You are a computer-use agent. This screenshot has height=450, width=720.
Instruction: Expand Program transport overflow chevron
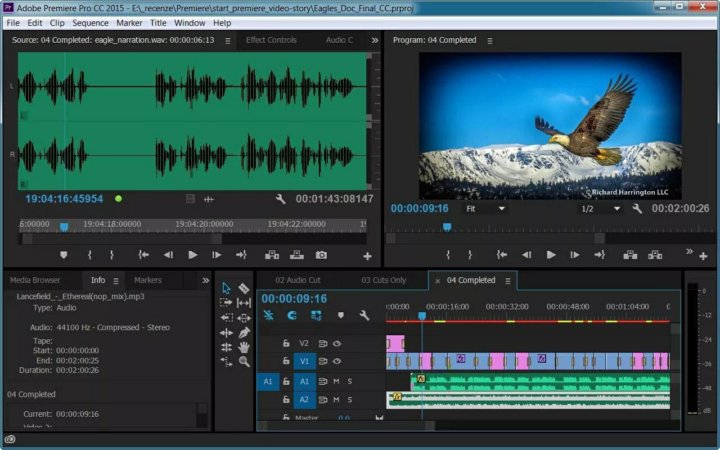(x=689, y=251)
